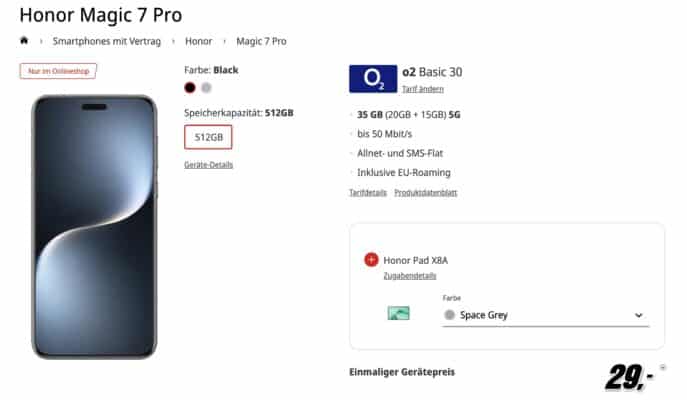Click the red plus icon beside Honor Pad X8A

coord(371,260)
